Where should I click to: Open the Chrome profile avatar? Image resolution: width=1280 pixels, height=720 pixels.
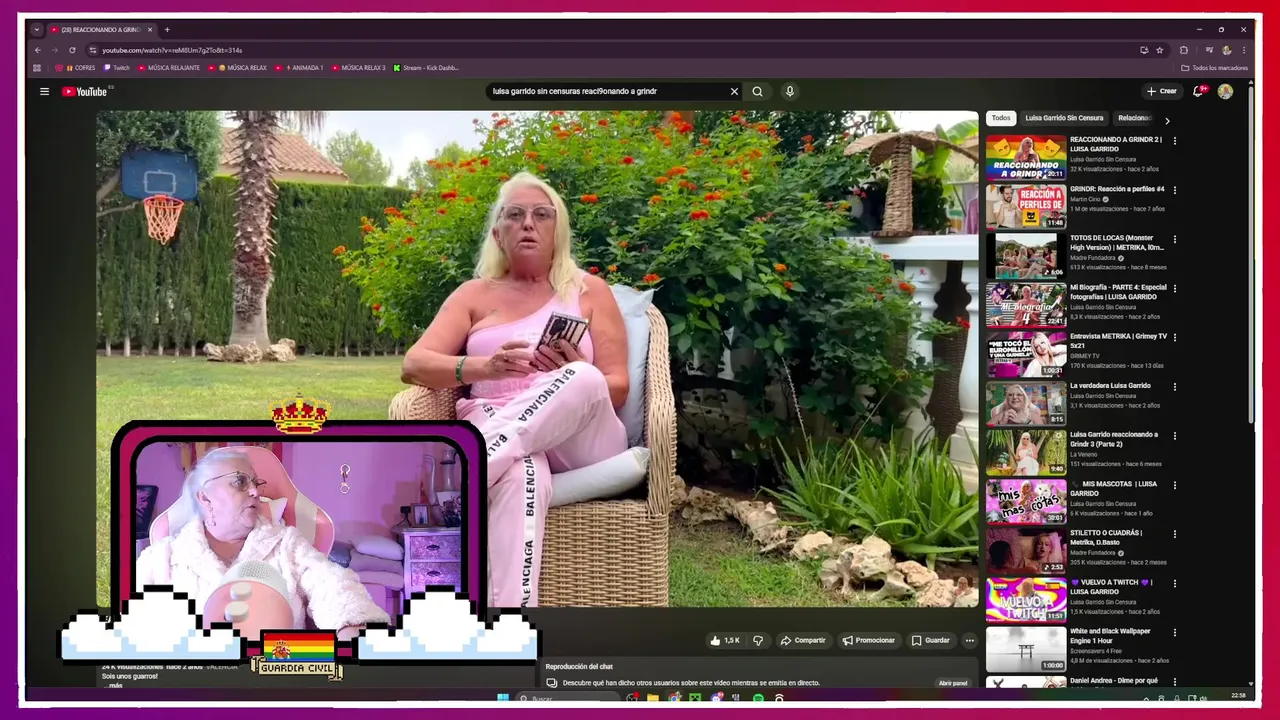click(1227, 50)
